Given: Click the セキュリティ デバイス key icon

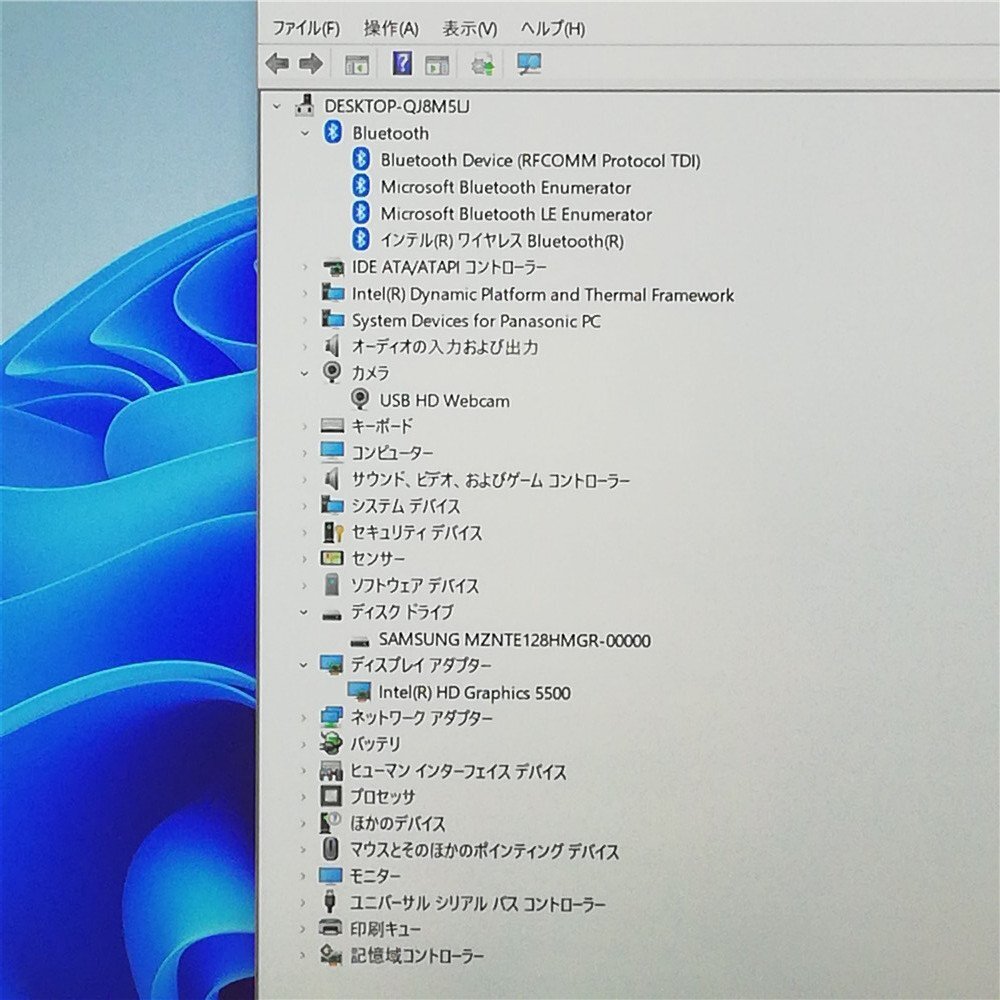Looking at the screenshot, I should [333, 532].
